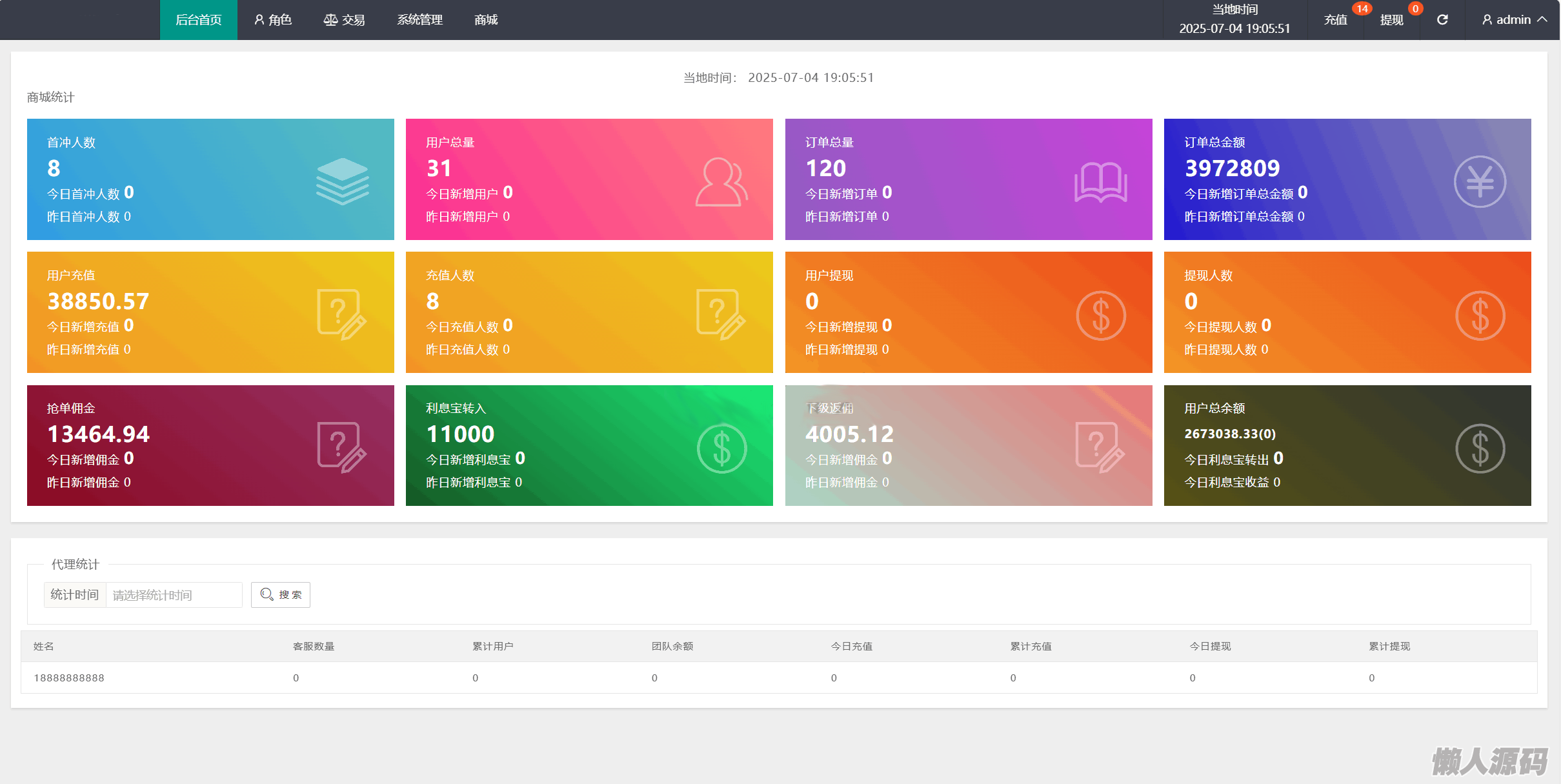Open the 交易 menu
This screenshot has width=1561, height=784.
pos(344,20)
